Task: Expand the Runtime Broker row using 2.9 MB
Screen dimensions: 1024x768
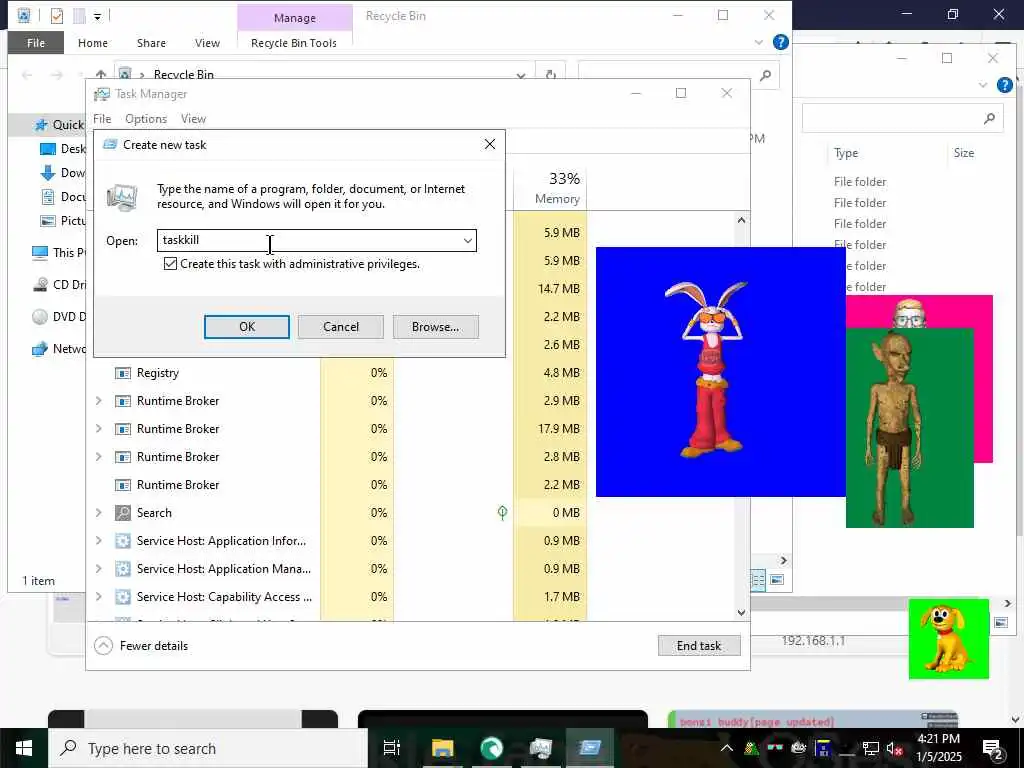Action: pyautogui.click(x=99, y=401)
